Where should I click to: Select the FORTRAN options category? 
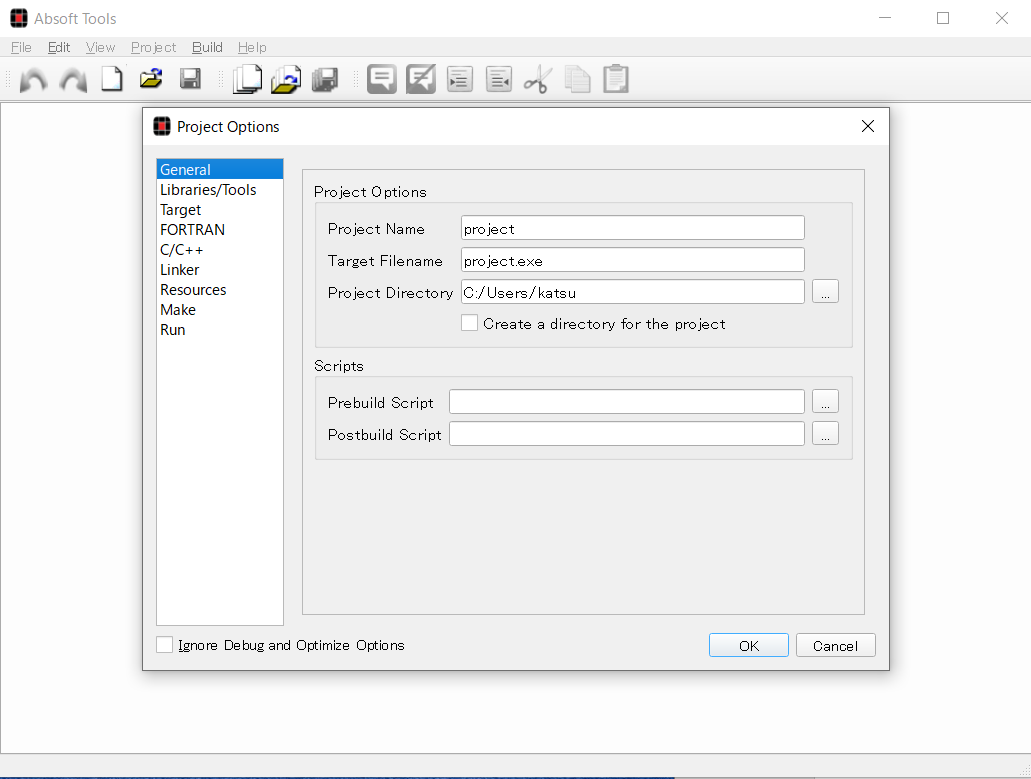(x=220, y=229)
